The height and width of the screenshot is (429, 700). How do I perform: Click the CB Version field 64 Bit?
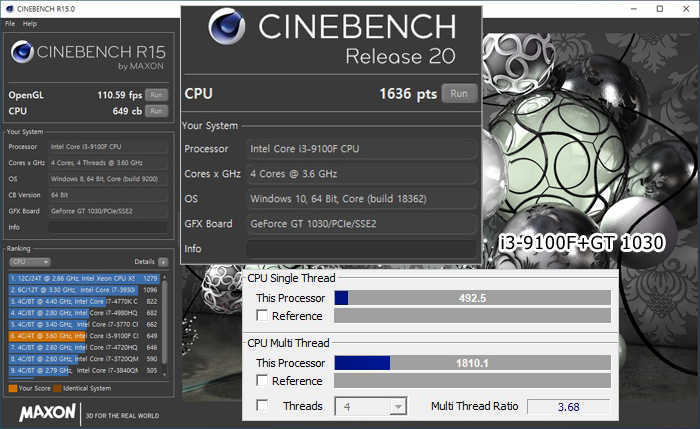click(x=108, y=195)
